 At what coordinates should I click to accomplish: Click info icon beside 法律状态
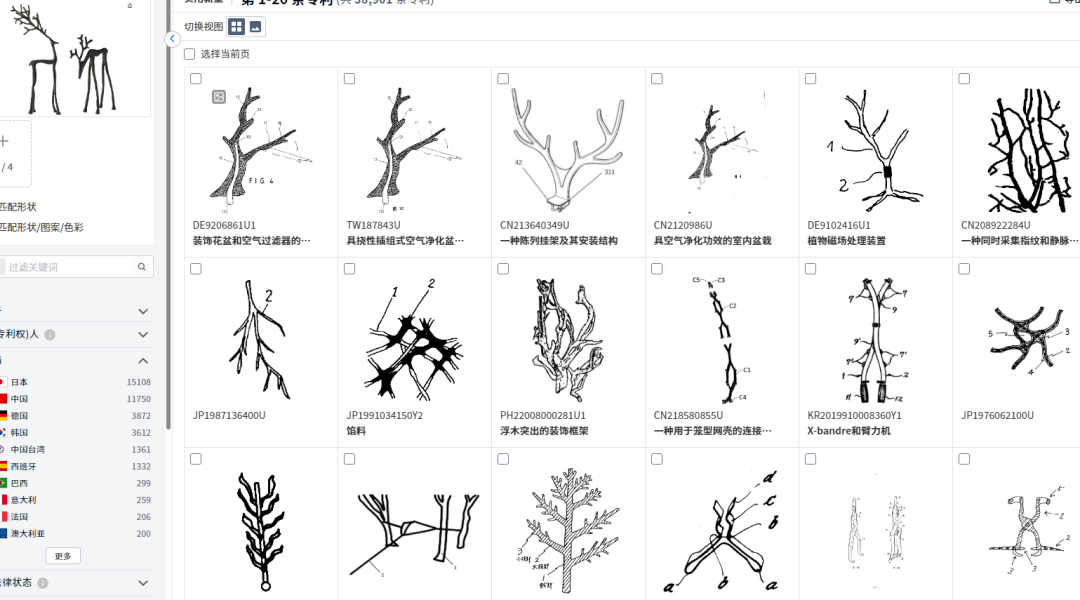43,583
